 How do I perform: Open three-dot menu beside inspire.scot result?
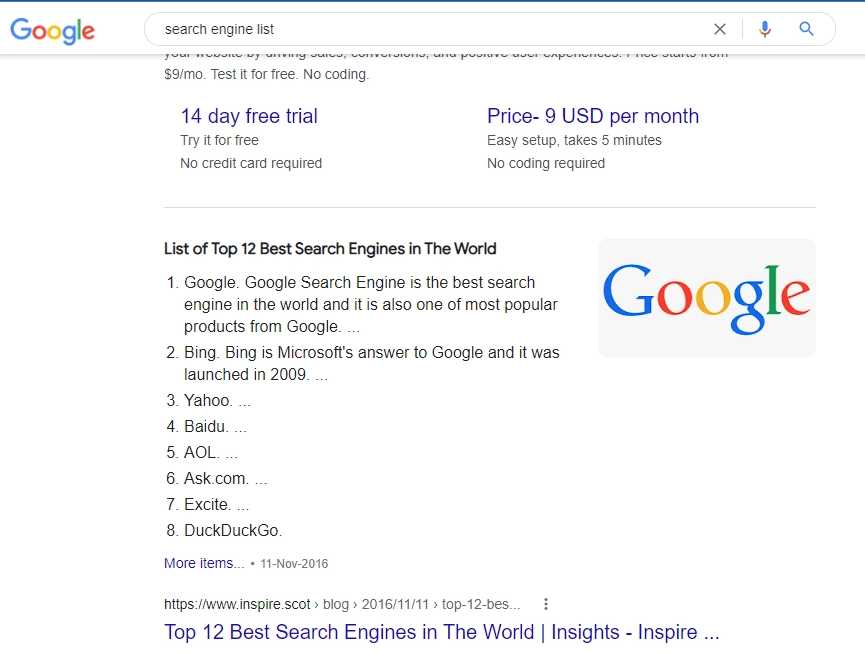click(546, 604)
